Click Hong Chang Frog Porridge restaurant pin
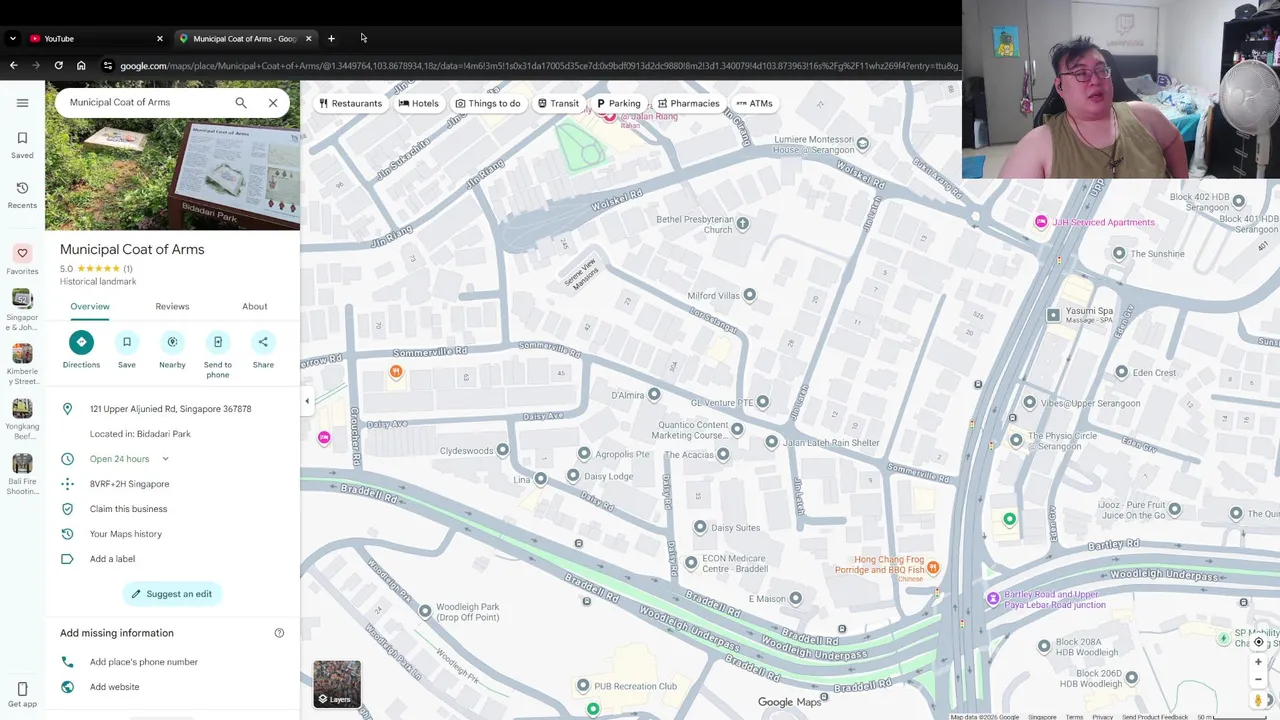The height and width of the screenshot is (720, 1280). point(932,568)
